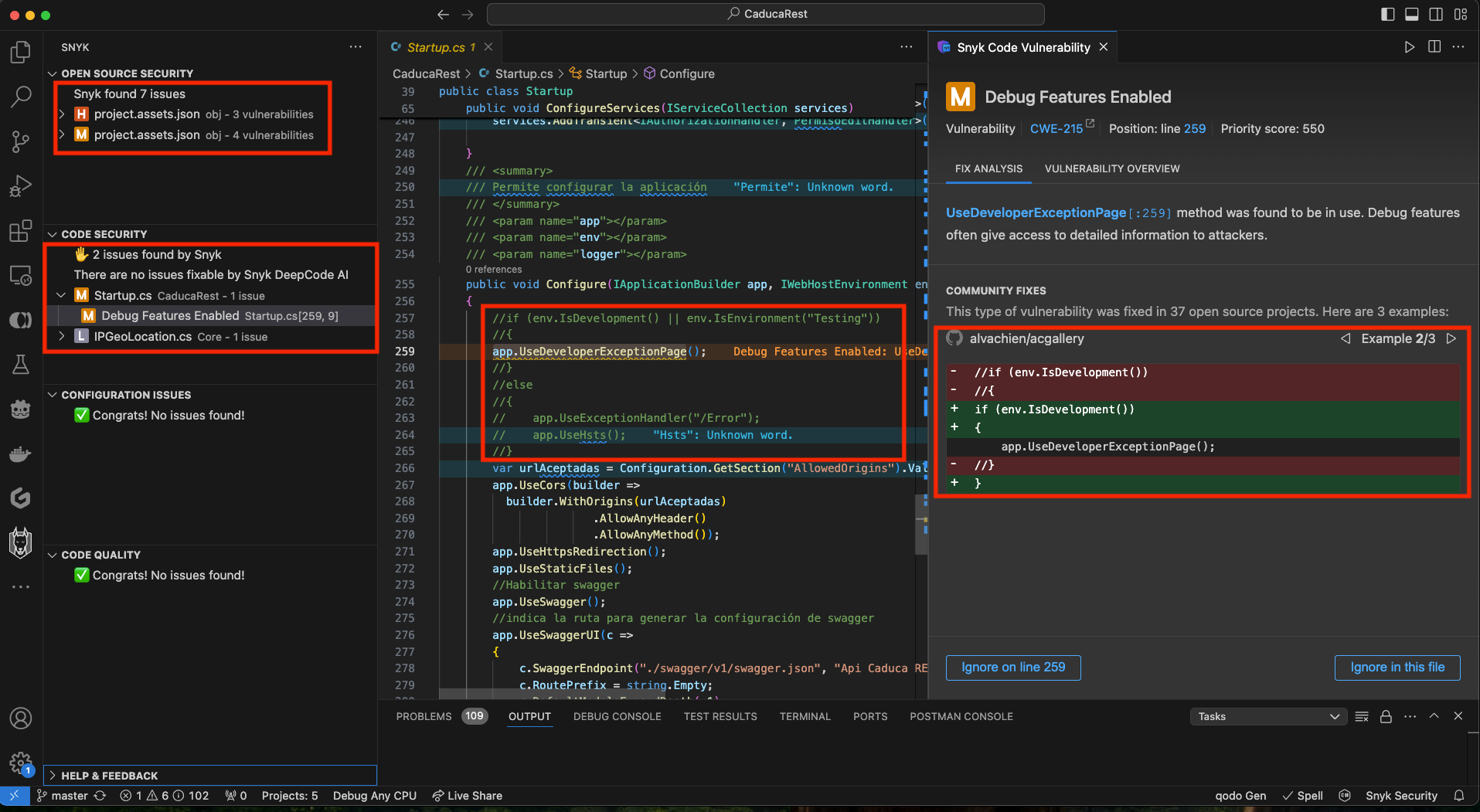The width and height of the screenshot is (1480, 812).
Task: Maximize the bottom panel with chevron
Action: (1434, 716)
